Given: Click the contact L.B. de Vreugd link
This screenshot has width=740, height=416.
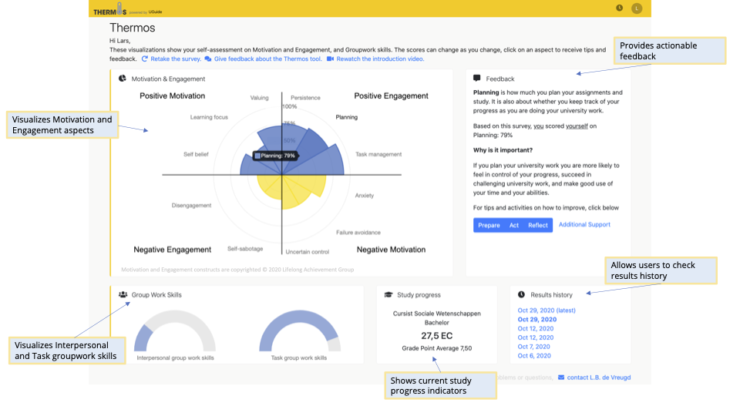Looking at the screenshot, I should pos(603,377).
